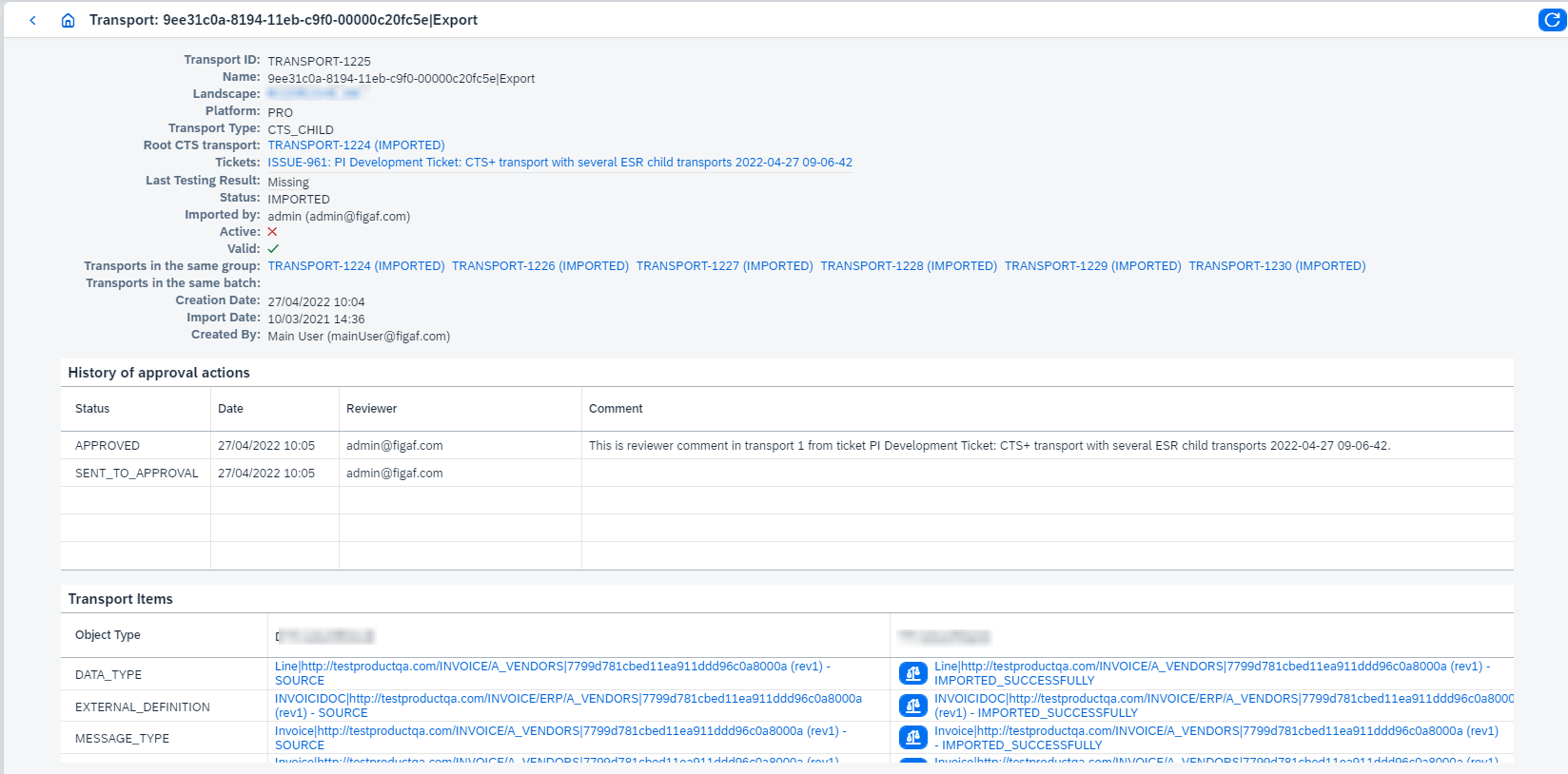Select the reviewer comment text in APPROVED row
The height and width of the screenshot is (774, 1568).
pyautogui.click(x=990, y=446)
